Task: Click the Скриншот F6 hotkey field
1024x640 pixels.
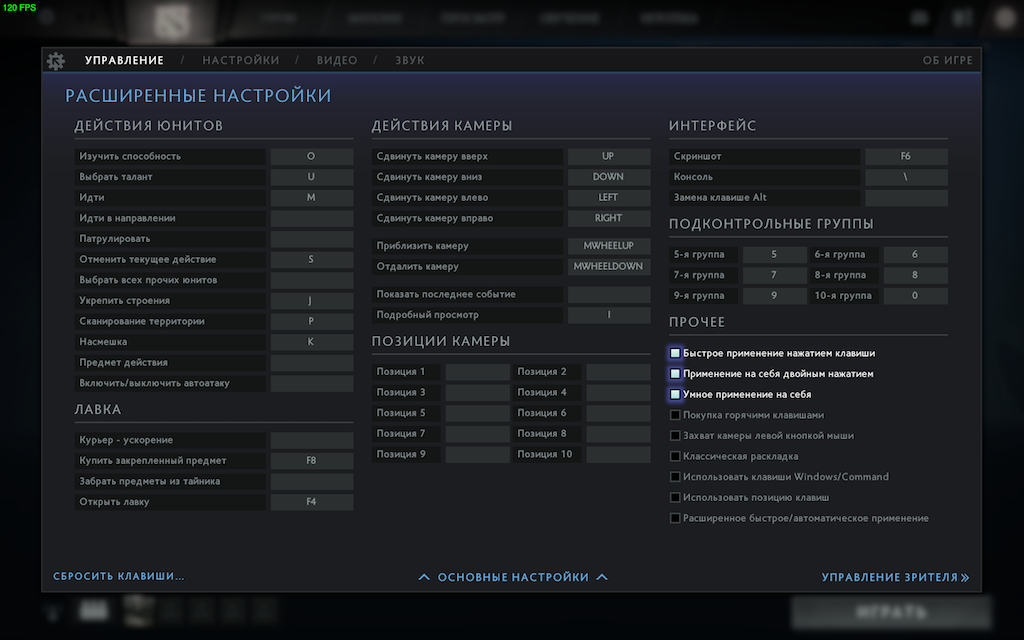Action: pos(905,157)
